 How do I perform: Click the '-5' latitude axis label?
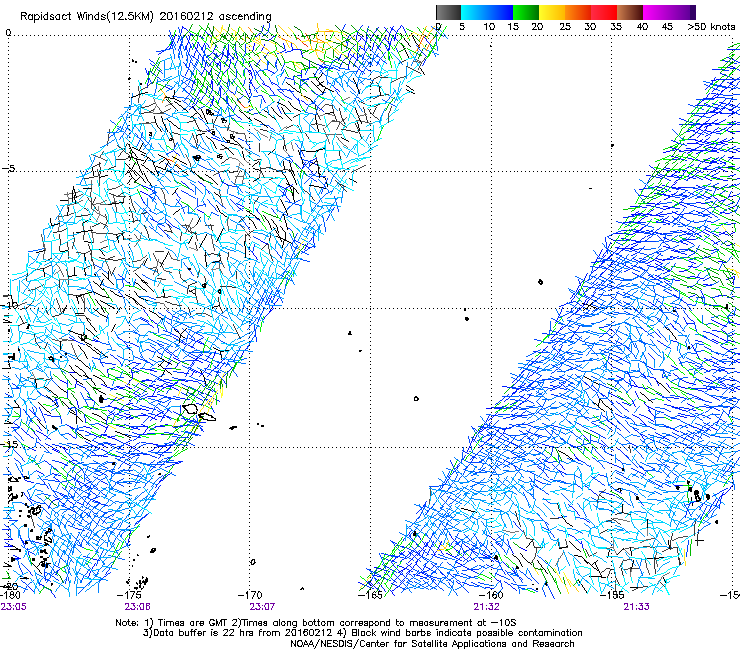tap(9, 169)
